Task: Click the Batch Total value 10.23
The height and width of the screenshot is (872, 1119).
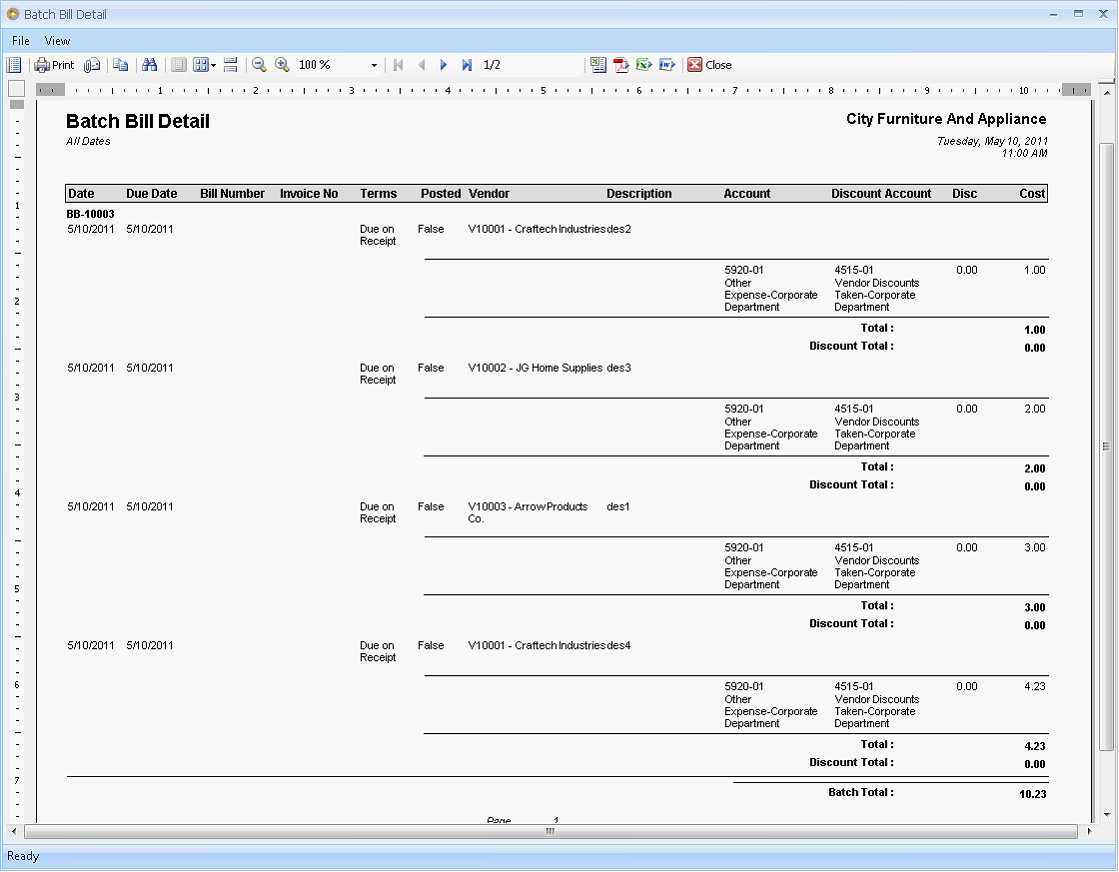Action: tap(1033, 794)
